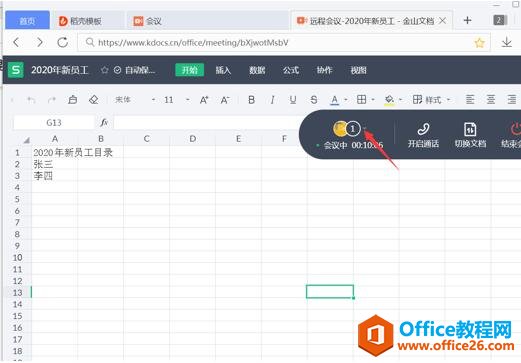This screenshot has height=363, width=521.
Task: Close the 远程会议-2020年新员工 tab
Action: click(x=442, y=21)
